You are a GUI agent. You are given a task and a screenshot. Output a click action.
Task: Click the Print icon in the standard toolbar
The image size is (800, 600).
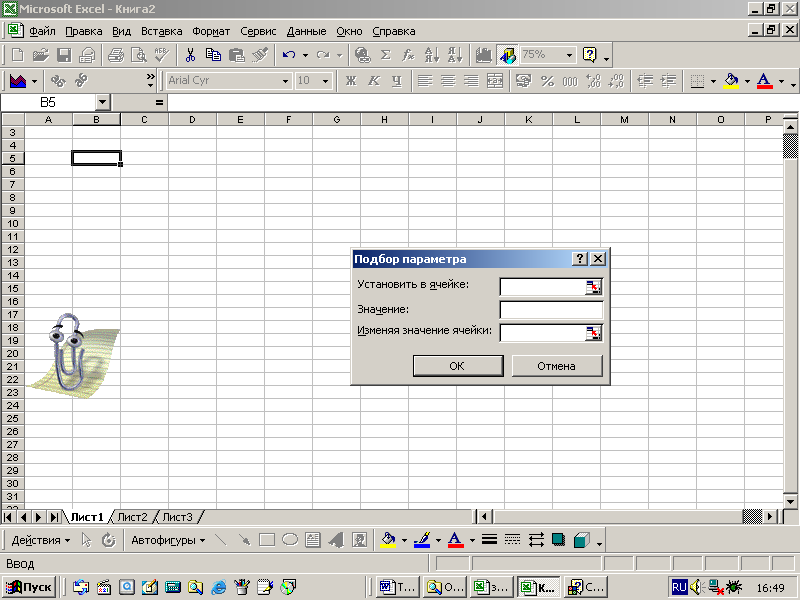(x=115, y=55)
